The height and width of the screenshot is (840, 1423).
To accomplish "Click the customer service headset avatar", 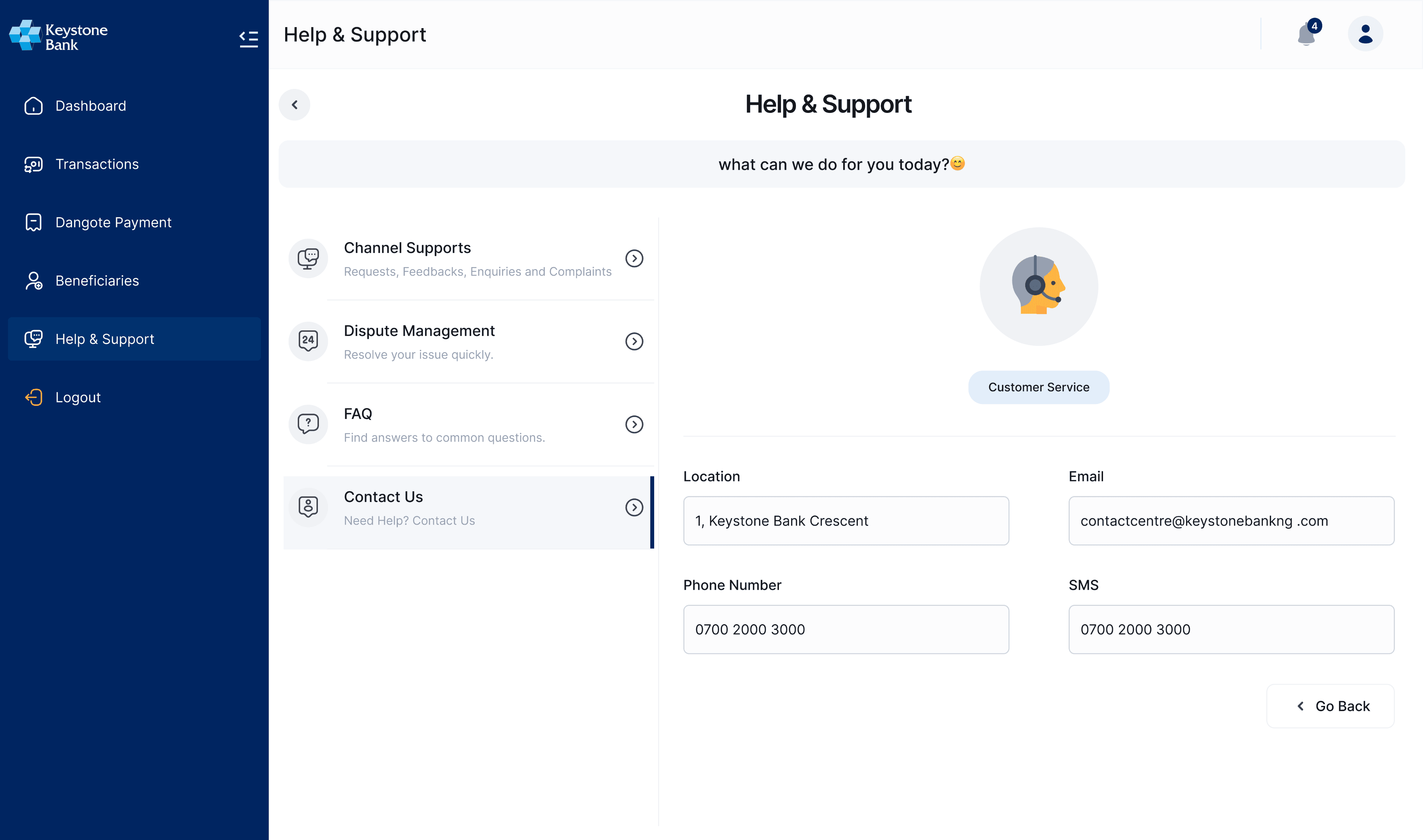I will point(1039,286).
